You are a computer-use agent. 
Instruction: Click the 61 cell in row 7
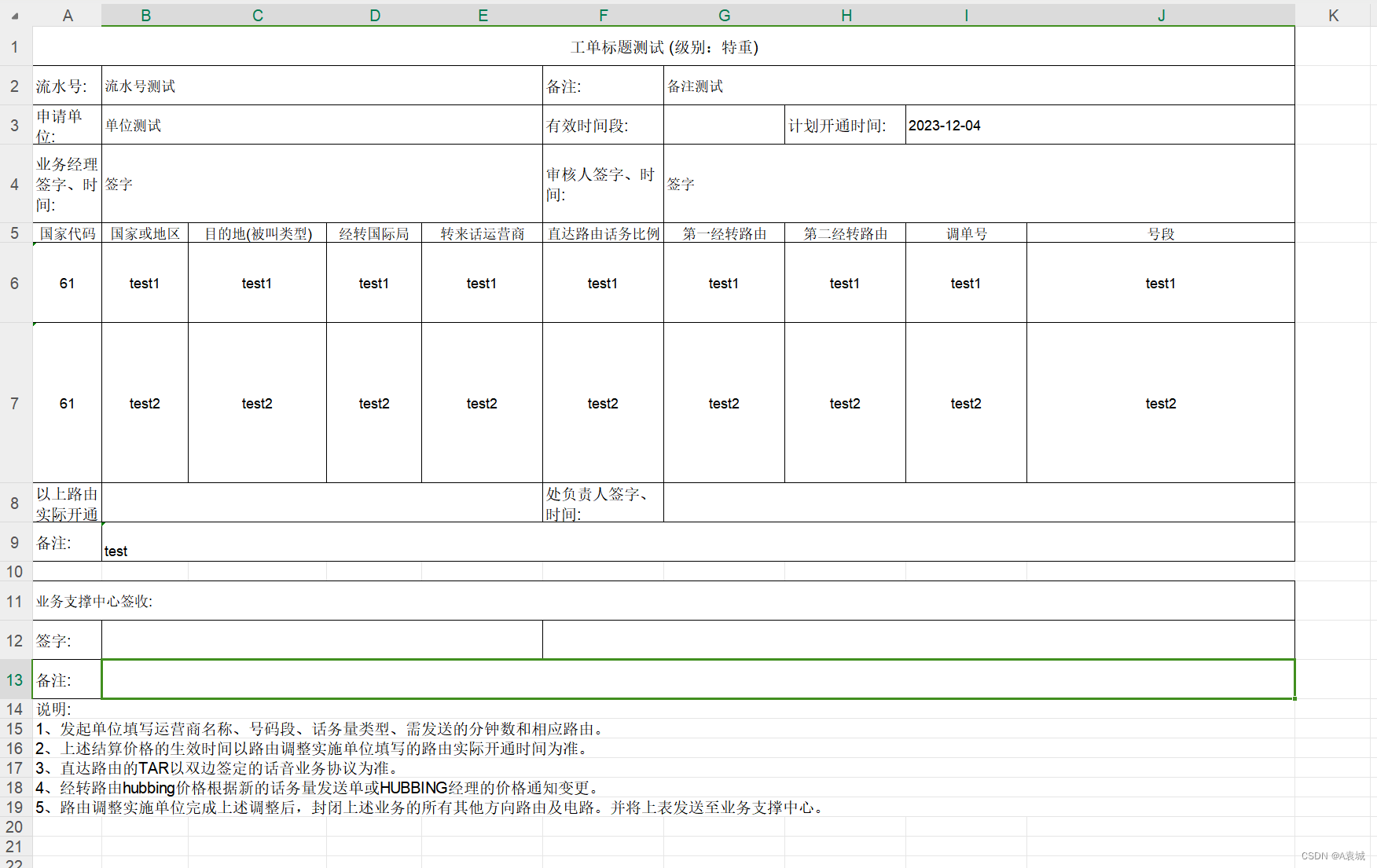pyautogui.click(x=68, y=403)
